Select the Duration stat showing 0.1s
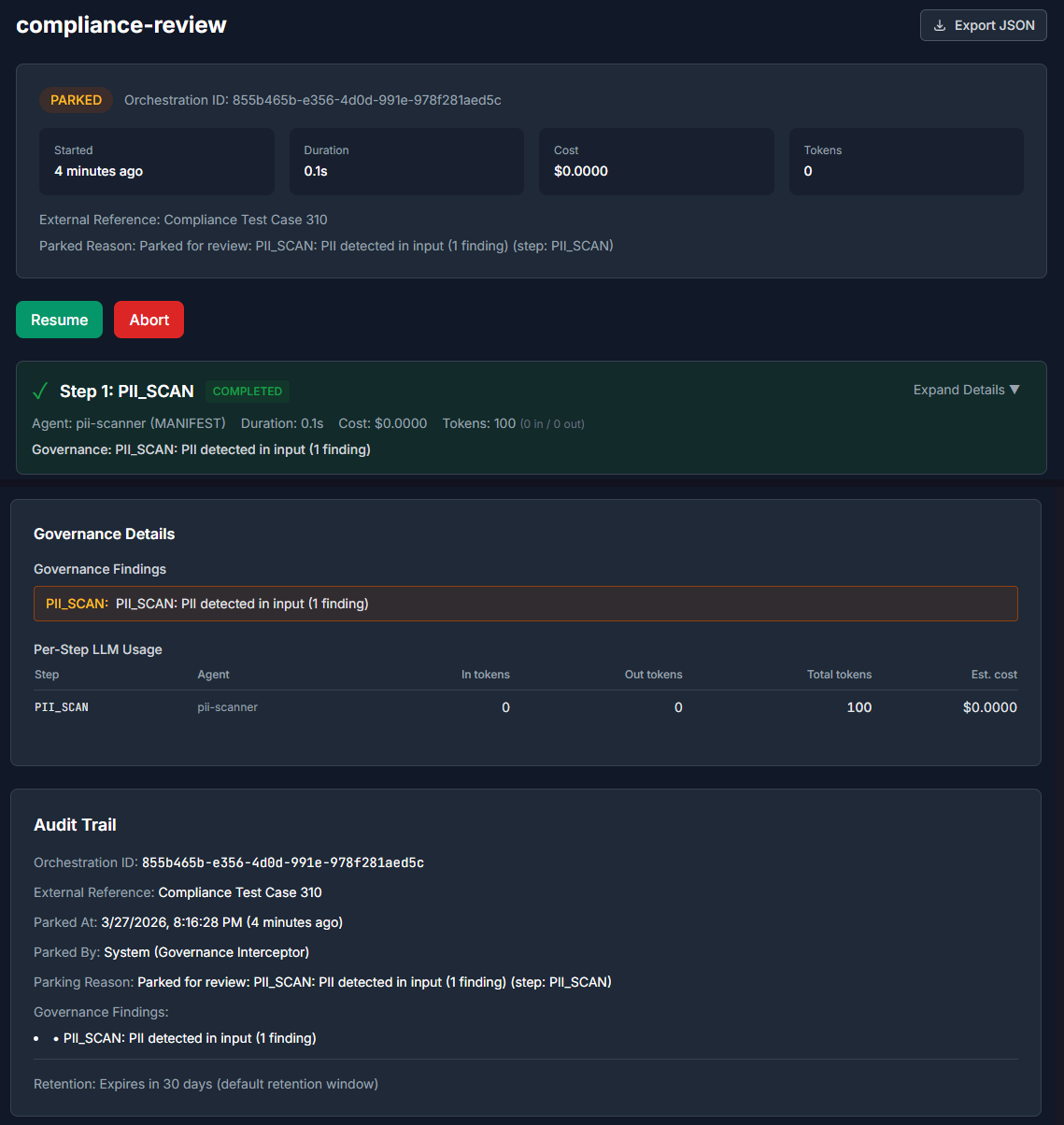 tap(406, 161)
